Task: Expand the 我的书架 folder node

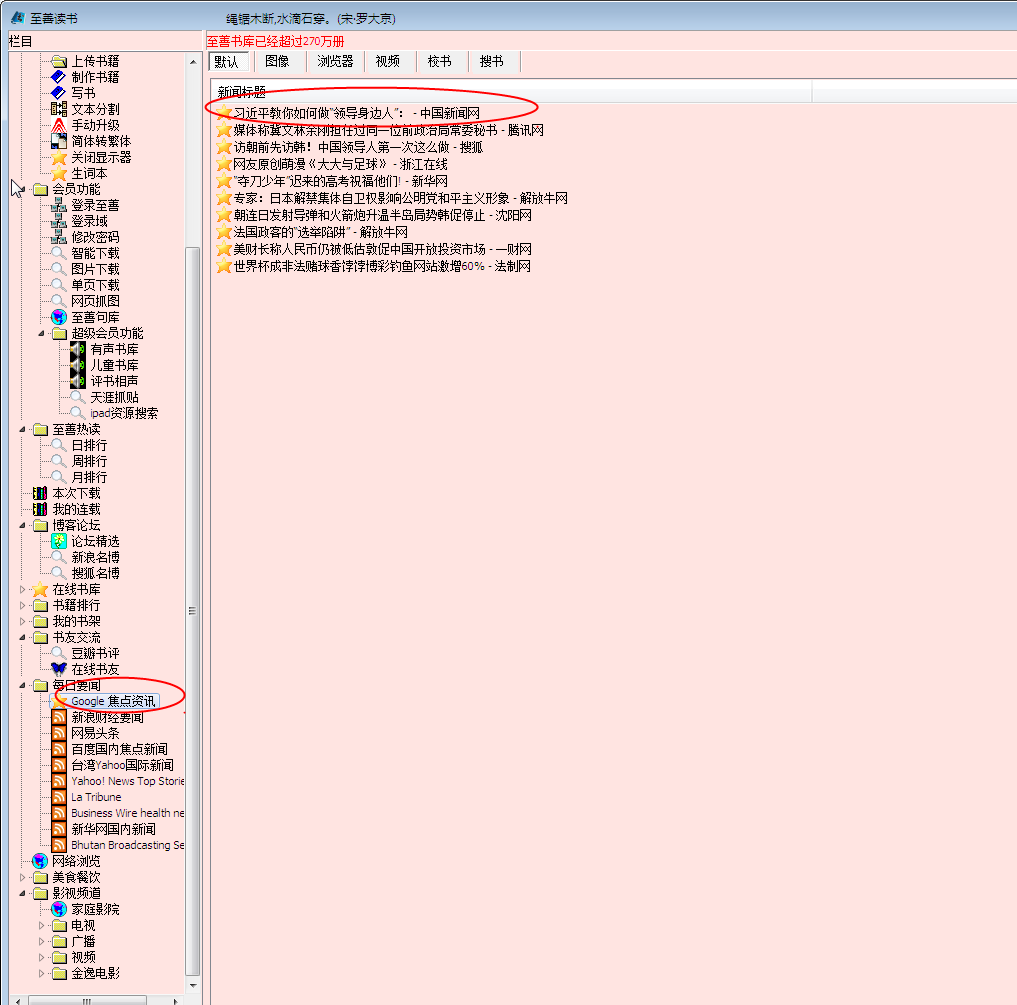Action: tap(23, 622)
